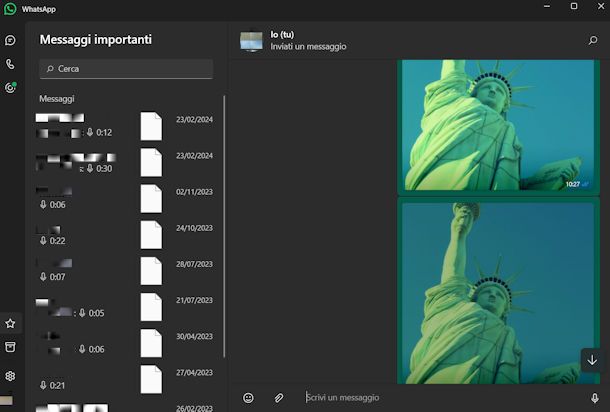This screenshot has width=610, height=412.
Task: Jump to latest messages down arrow
Action: (x=592, y=360)
